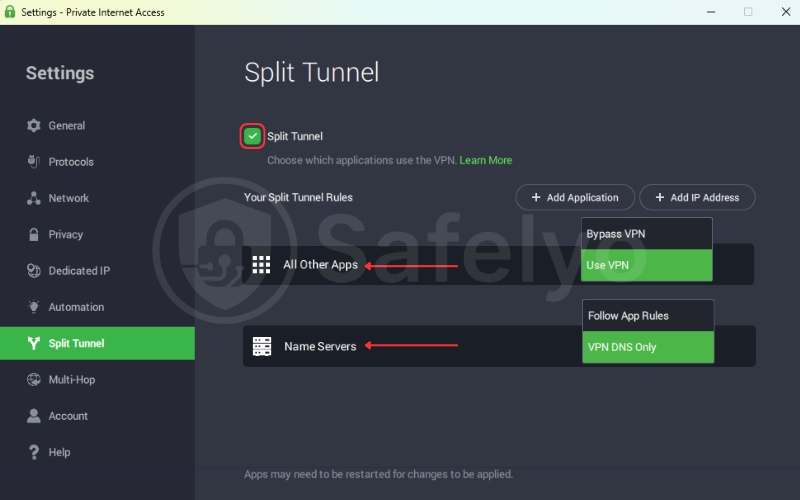Open the Help page label

coord(59,452)
